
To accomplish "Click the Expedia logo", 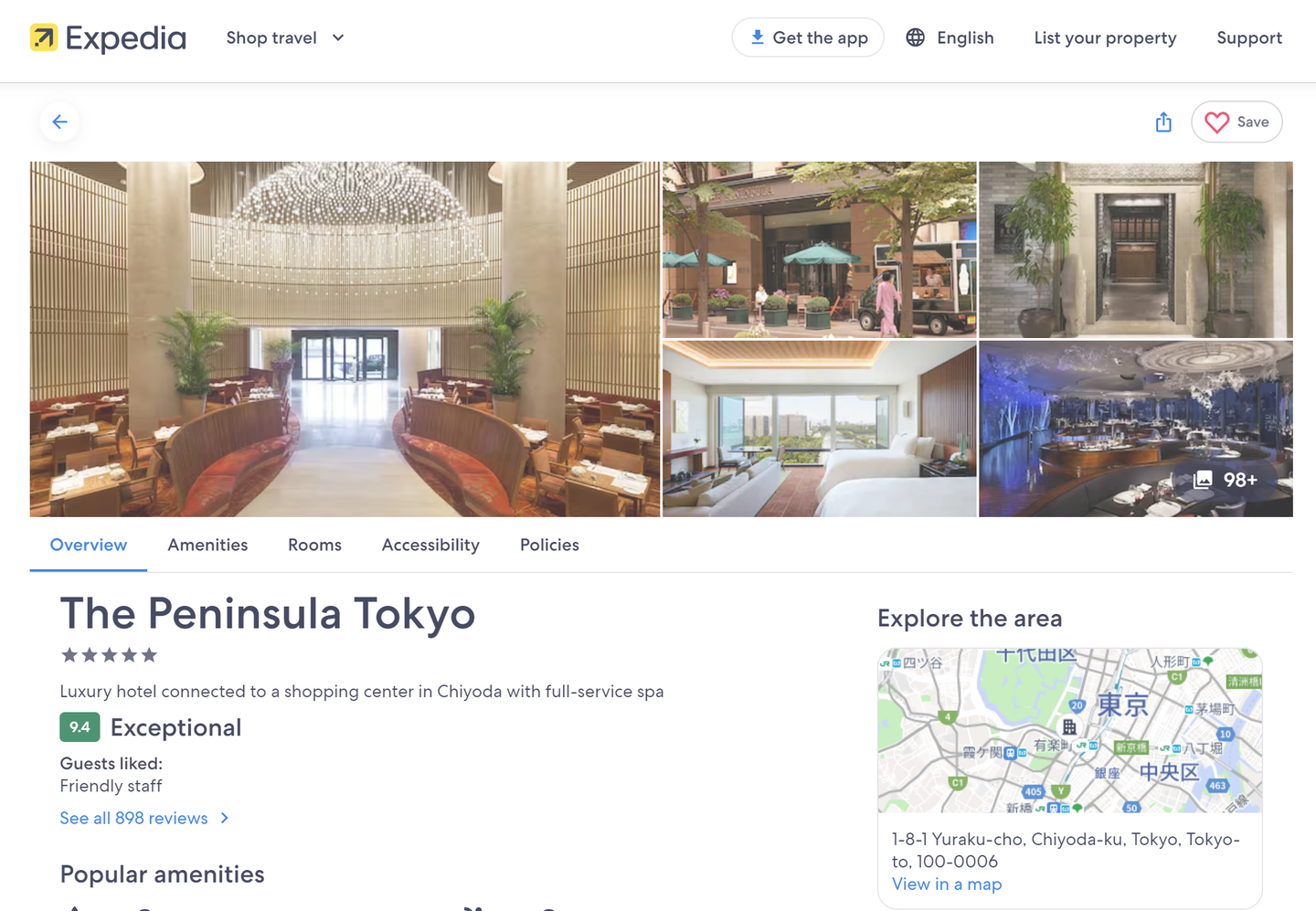I will click(108, 37).
